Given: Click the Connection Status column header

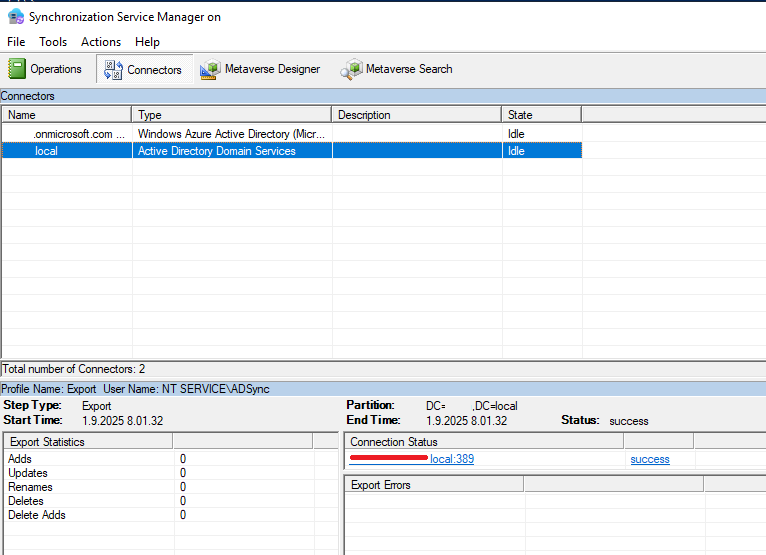Looking at the screenshot, I should [x=484, y=442].
